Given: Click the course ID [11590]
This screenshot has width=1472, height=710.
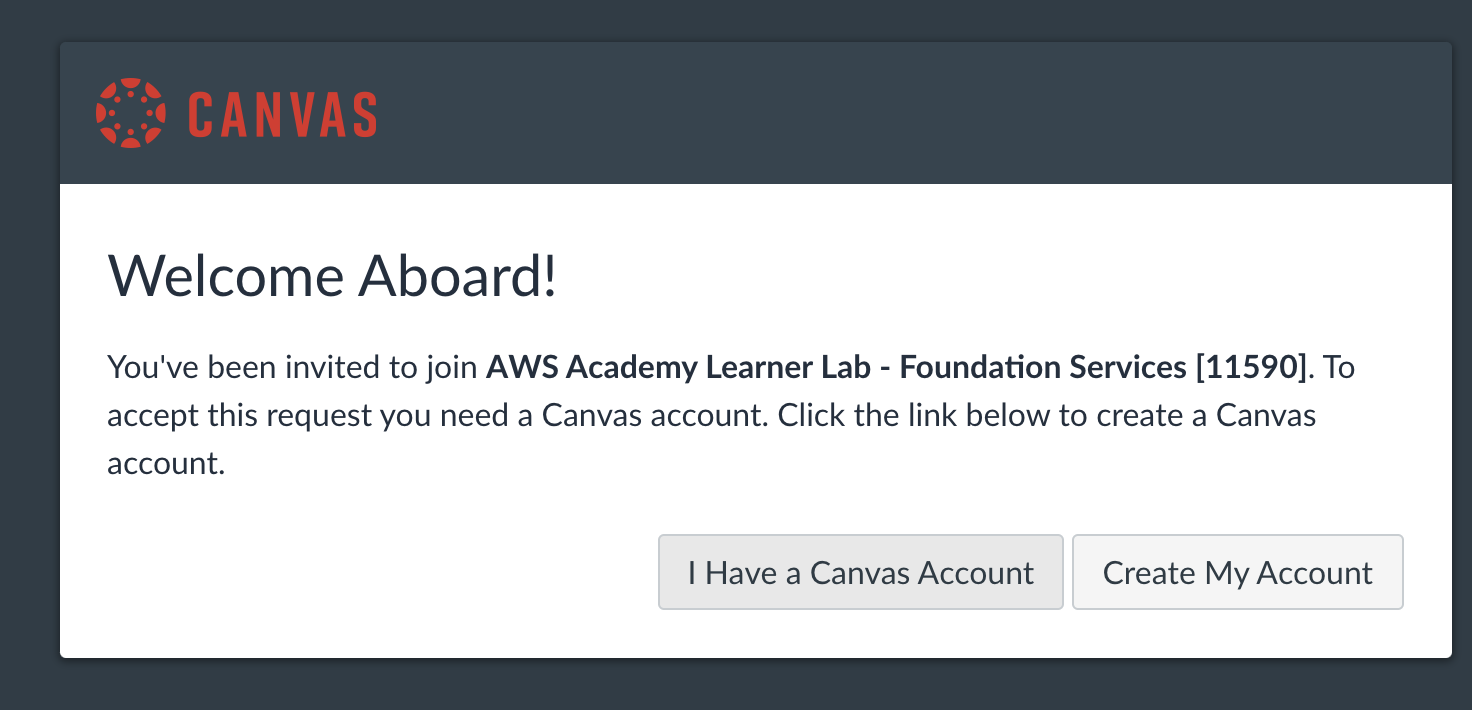Looking at the screenshot, I should (1251, 368).
